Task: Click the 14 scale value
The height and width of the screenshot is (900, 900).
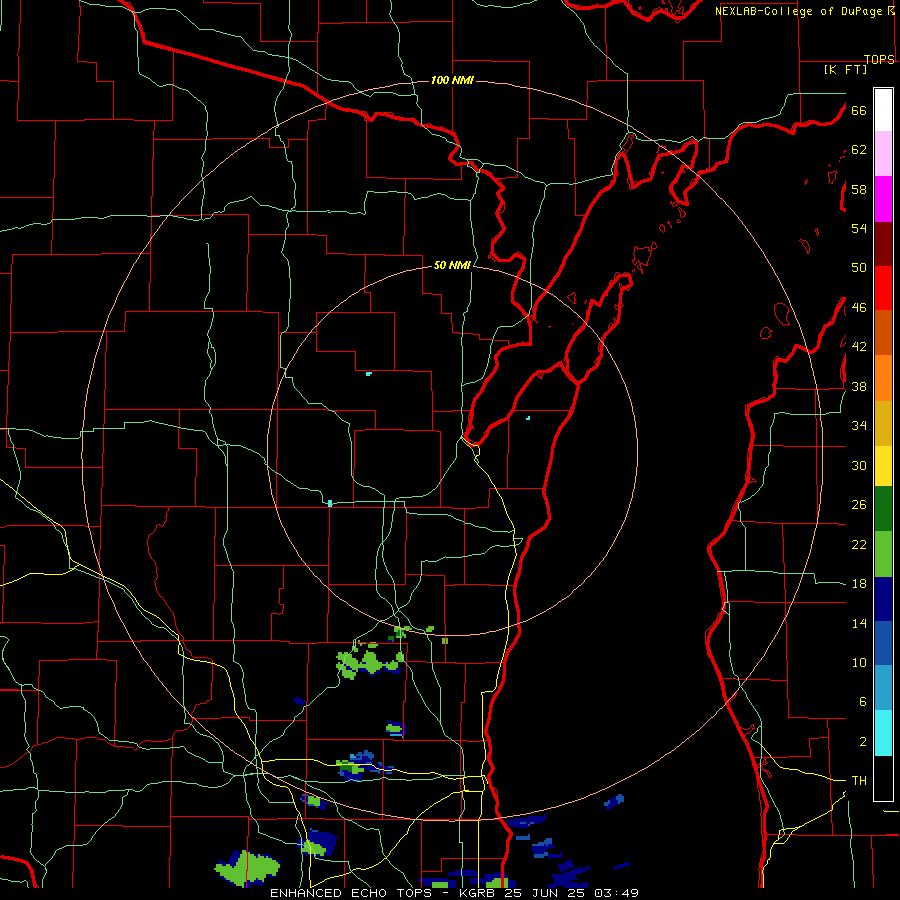Action: point(859,623)
